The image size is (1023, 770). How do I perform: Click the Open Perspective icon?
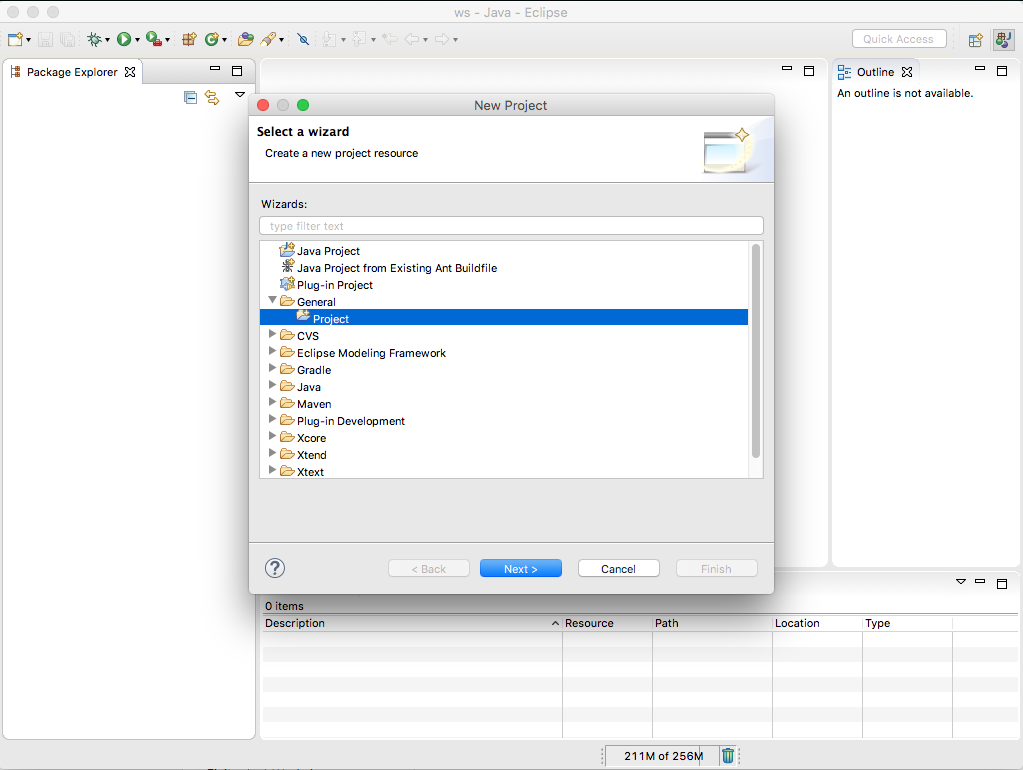[x=975, y=40]
